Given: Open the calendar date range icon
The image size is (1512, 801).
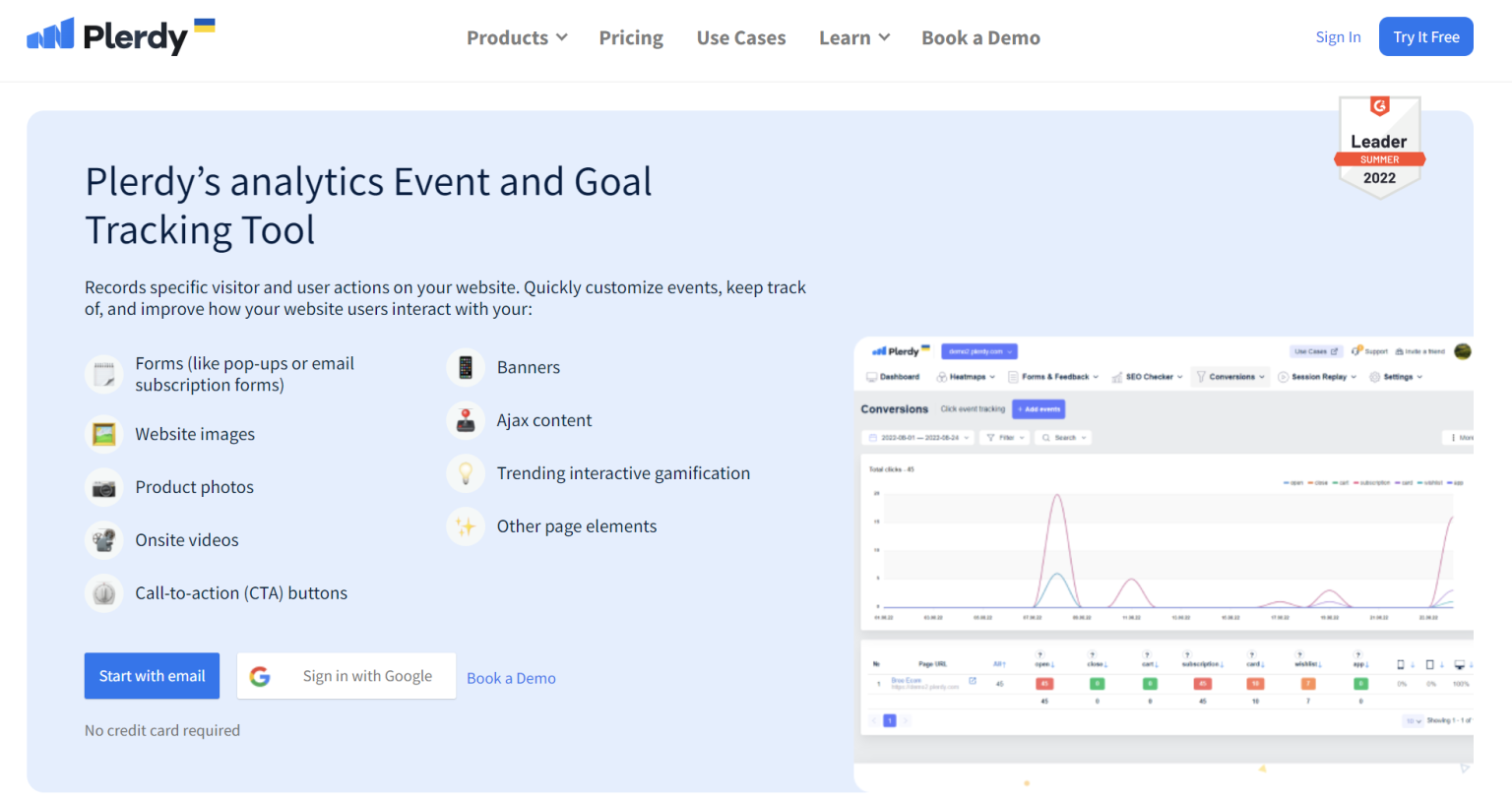Looking at the screenshot, I should pos(873,437).
